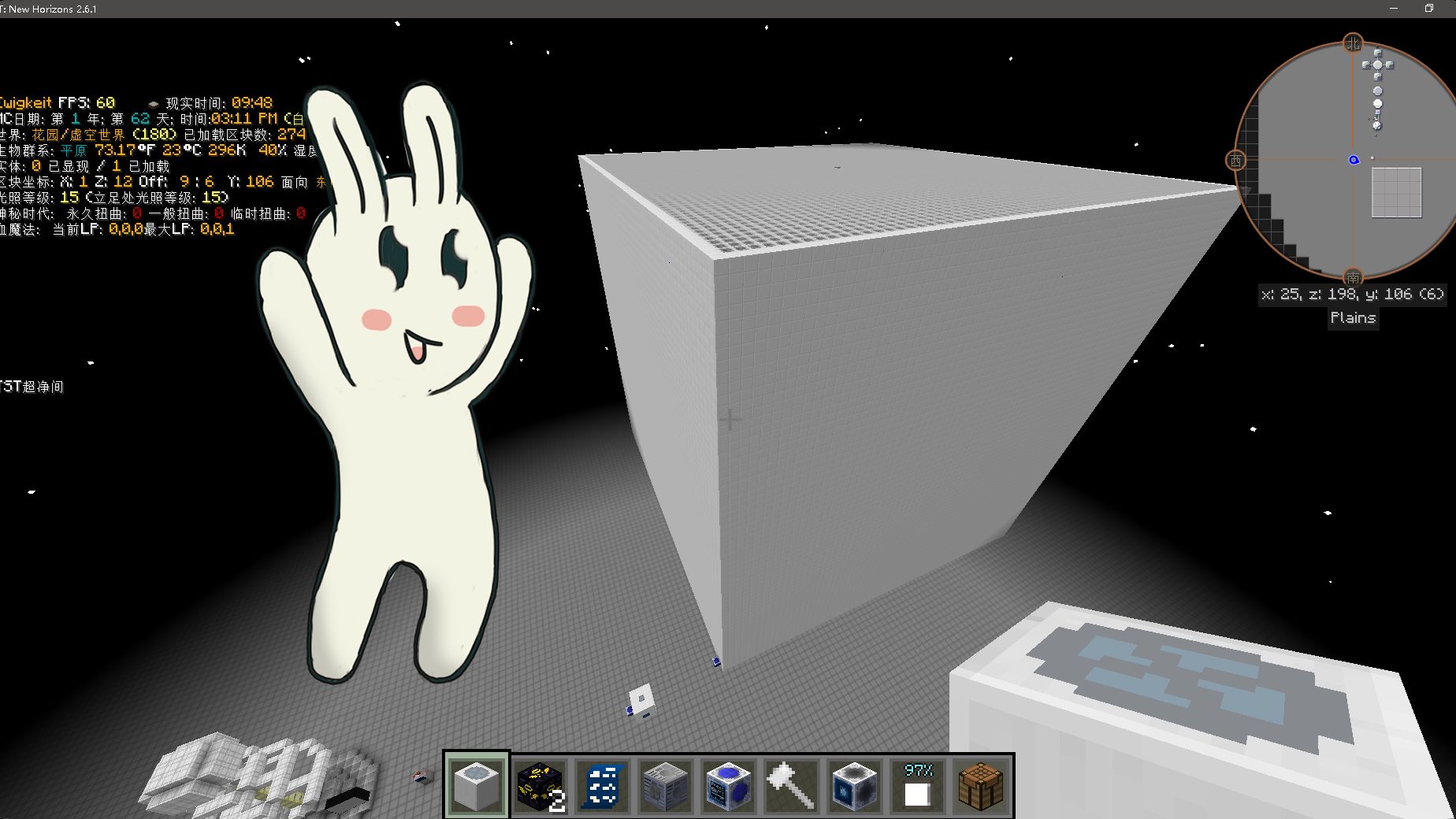The width and height of the screenshot is (1456, 819).
Task: Click the blue player marker on minimap
Action: pos(1354,160)
